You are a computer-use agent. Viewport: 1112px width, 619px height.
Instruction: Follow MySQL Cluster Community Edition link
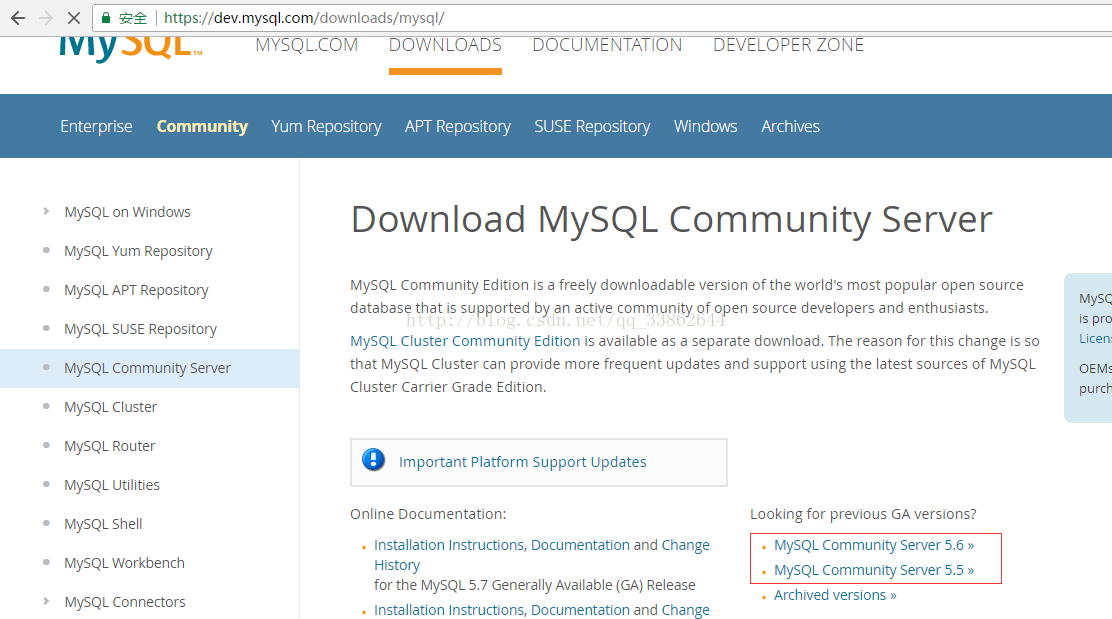pyautogui.click(x=465, y=341)
